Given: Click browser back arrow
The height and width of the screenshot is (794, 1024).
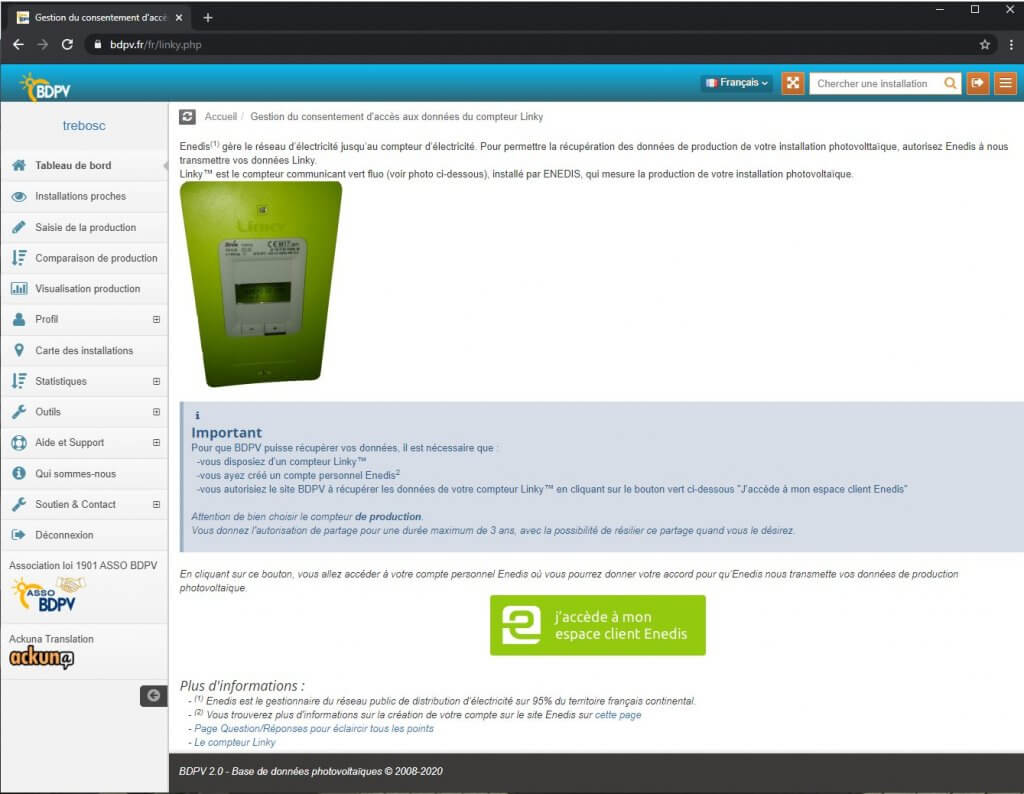Looking at the screenshot, I should [x=18, y=44].
